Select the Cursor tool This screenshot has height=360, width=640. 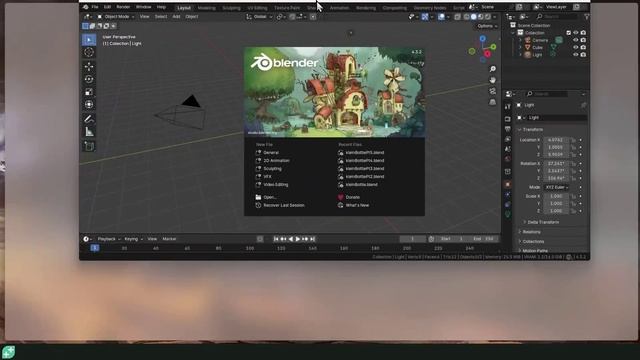coord(89,52)
